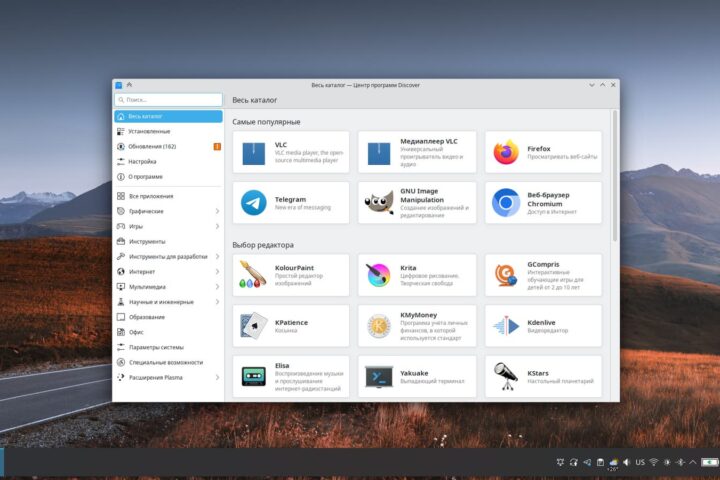Expand the Мультимедиа category arrow
The image size is (720, 480).
coord(217,287)
